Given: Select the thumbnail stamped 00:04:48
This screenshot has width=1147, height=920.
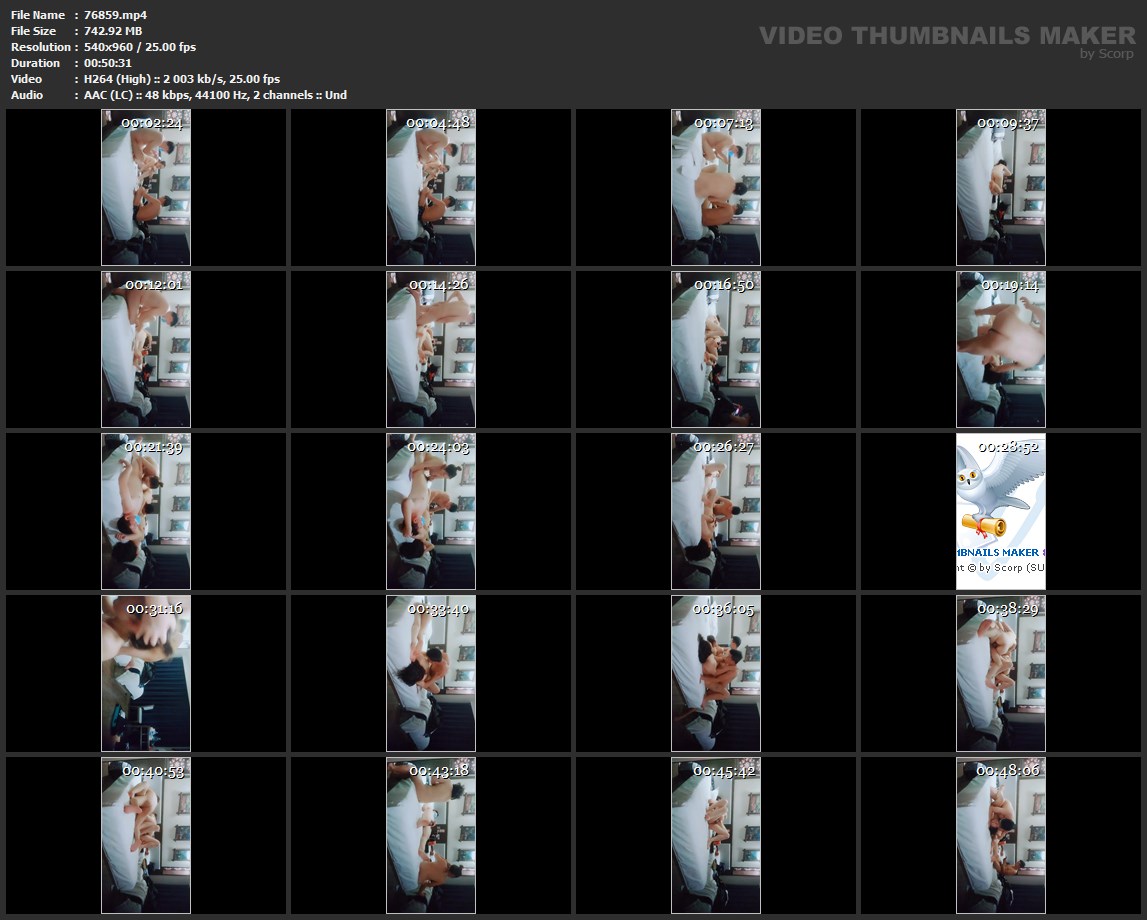Looking at the screenshot, I should click(431, 187).
